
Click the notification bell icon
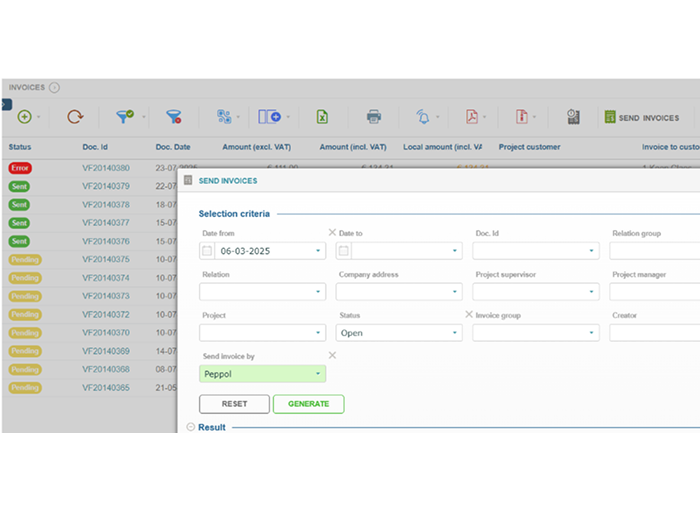pyautogui.click(x=423, y=117)
